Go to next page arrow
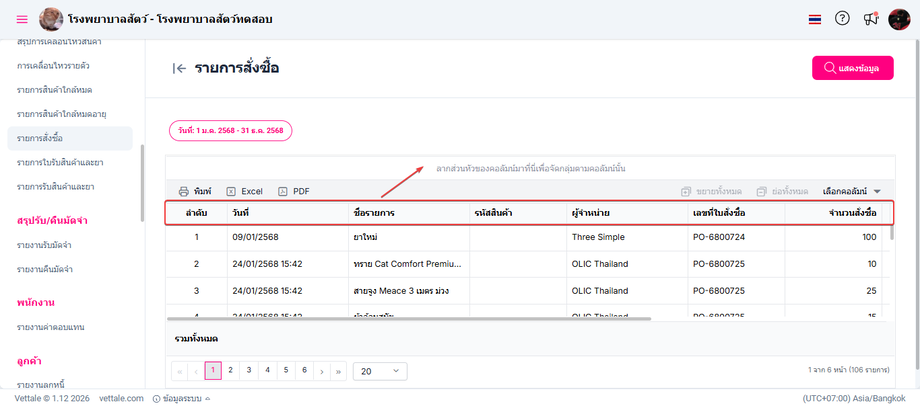The height and width of the screenshot is (408, 920). [322, 371]
